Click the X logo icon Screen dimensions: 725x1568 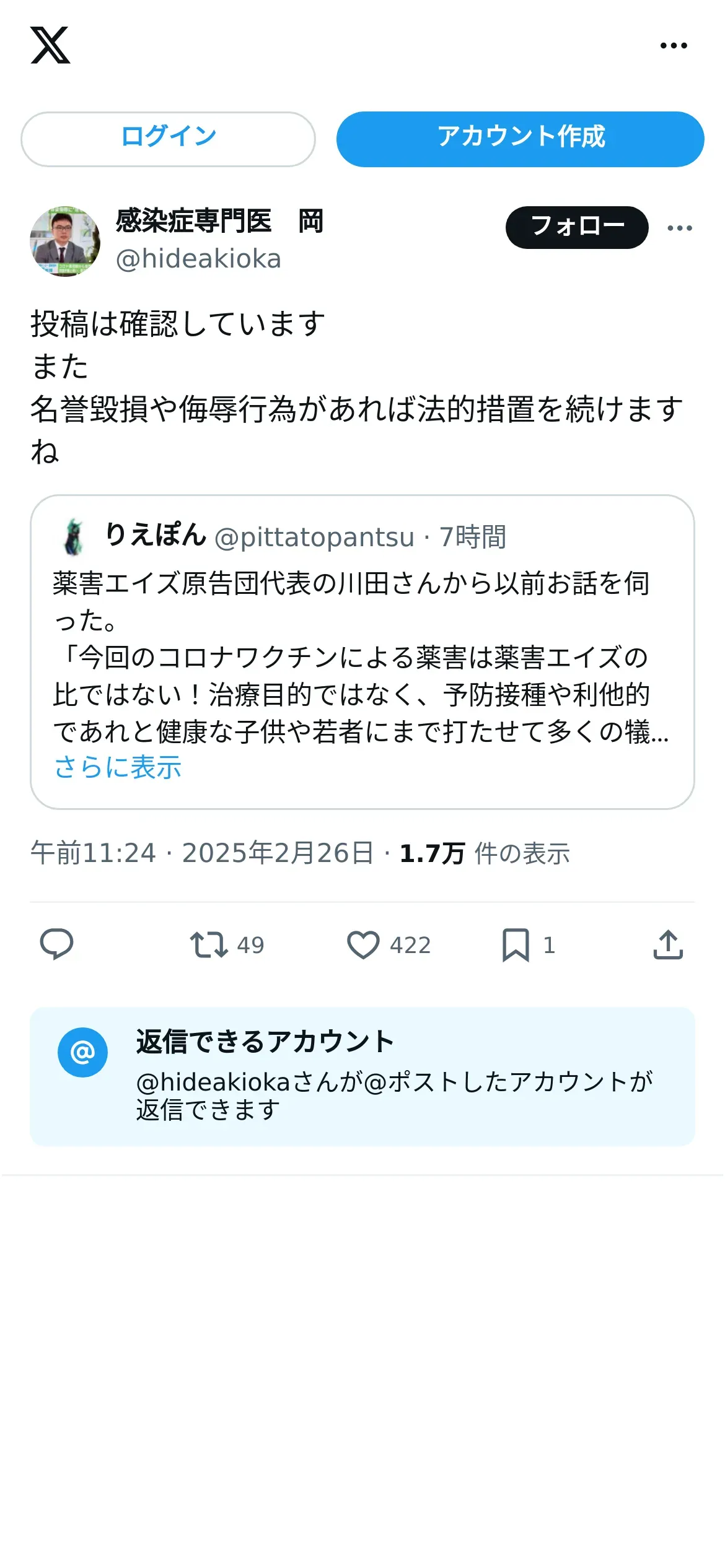click(50, 45)
